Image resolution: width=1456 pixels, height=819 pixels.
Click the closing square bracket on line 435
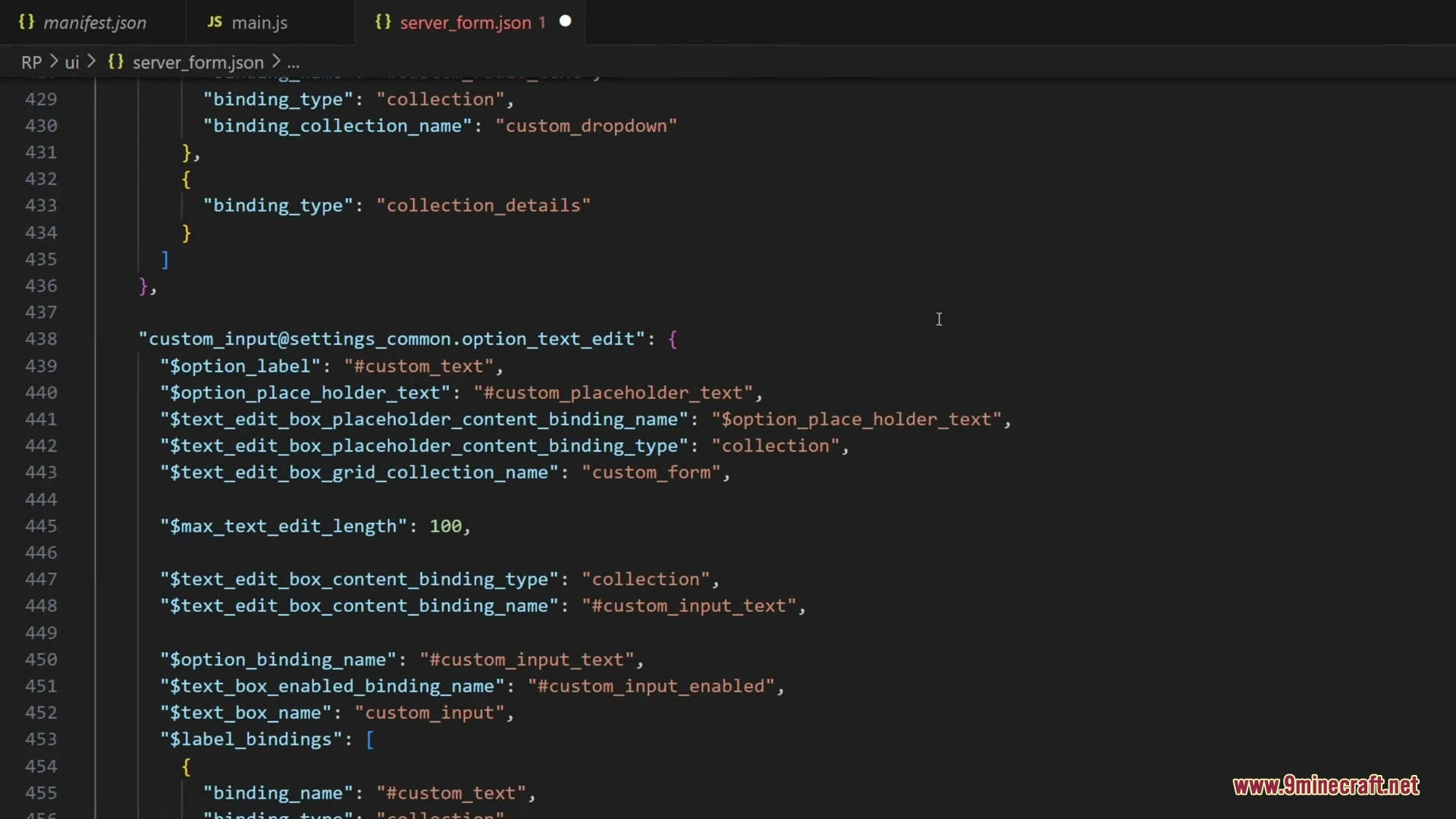pos(165,259)
